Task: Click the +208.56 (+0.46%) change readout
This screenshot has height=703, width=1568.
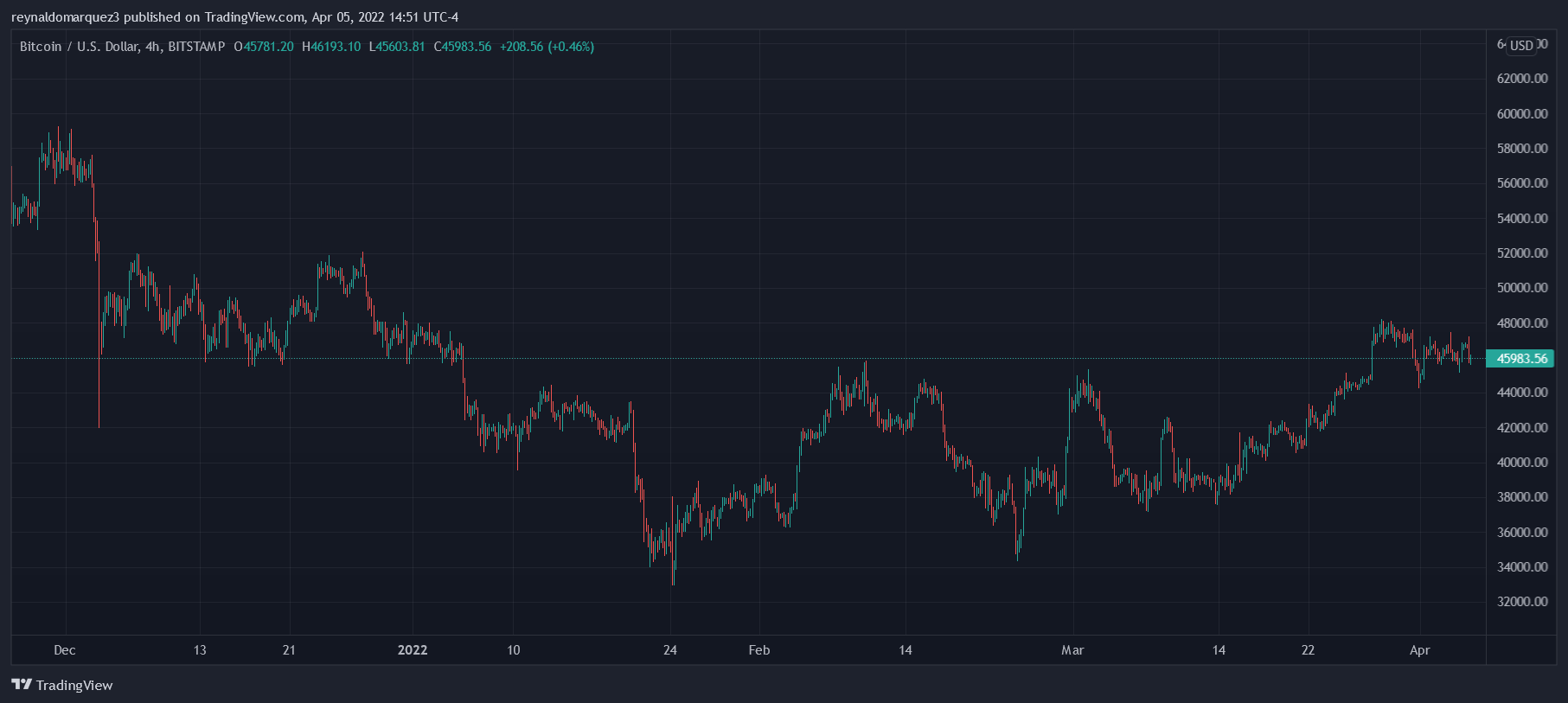Action: click(x=547, y=47)
